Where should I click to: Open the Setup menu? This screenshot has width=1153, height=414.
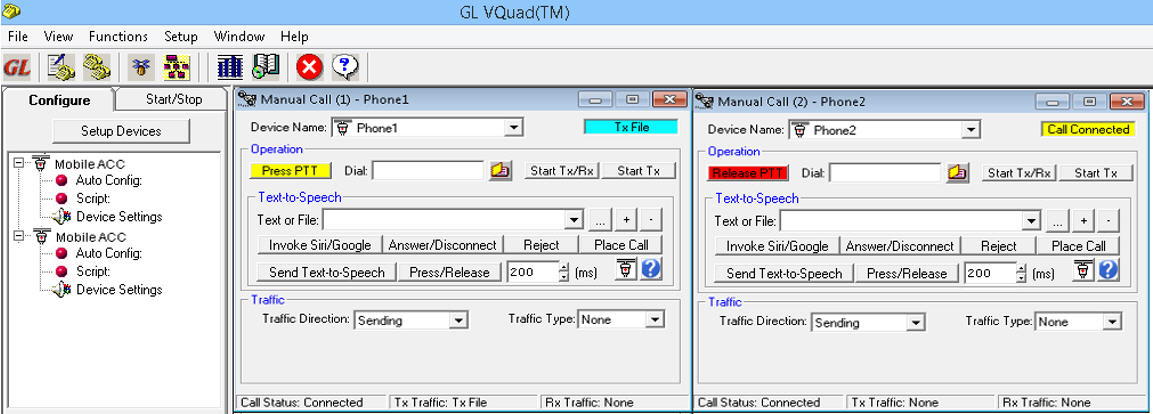point(181,36)
